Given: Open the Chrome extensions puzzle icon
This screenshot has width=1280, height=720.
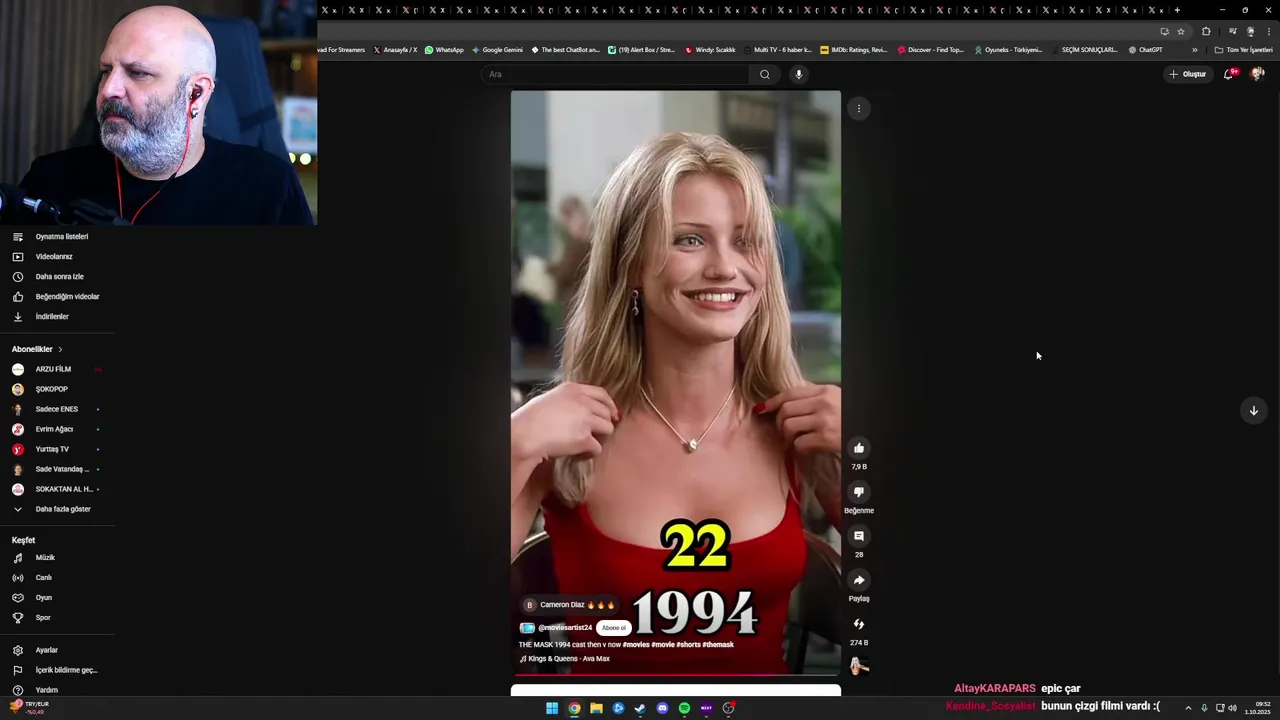Looking at the screenshot, I should click(1206, 31).
